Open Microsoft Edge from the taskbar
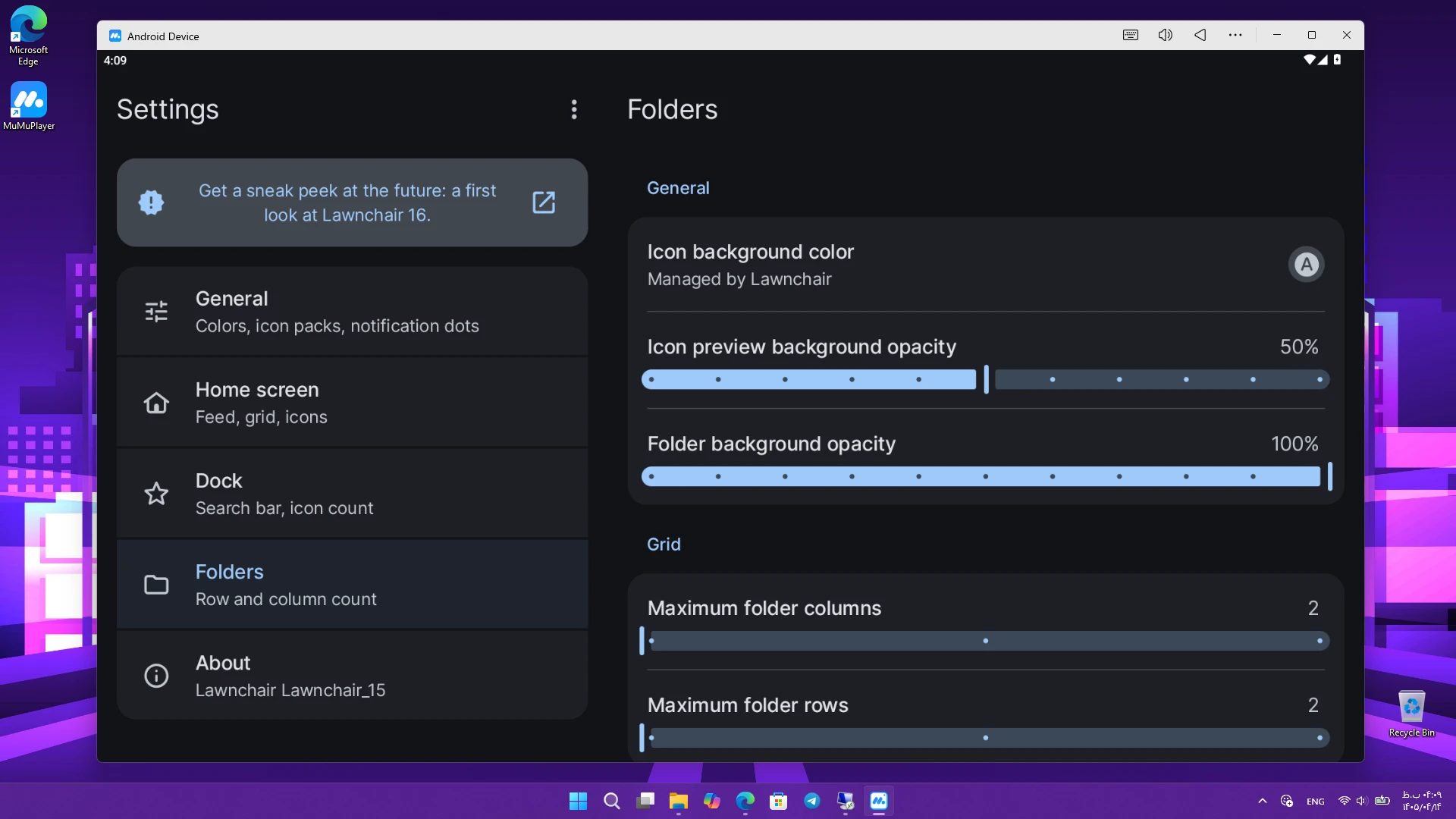 tap(745, 801)
